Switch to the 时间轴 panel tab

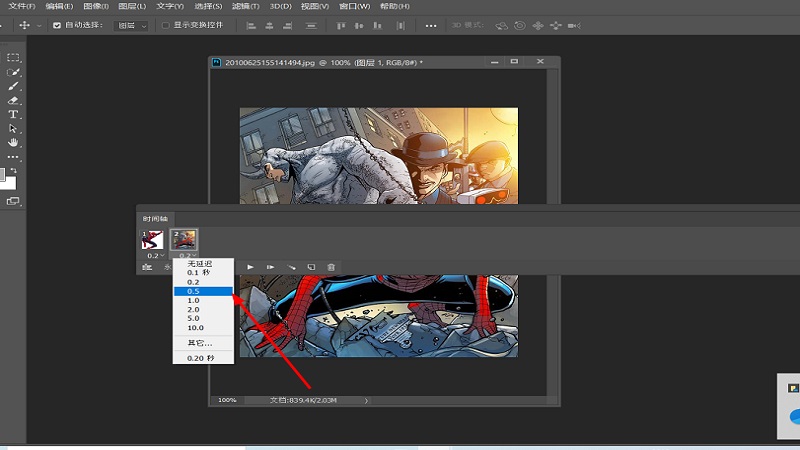point(155,218)
